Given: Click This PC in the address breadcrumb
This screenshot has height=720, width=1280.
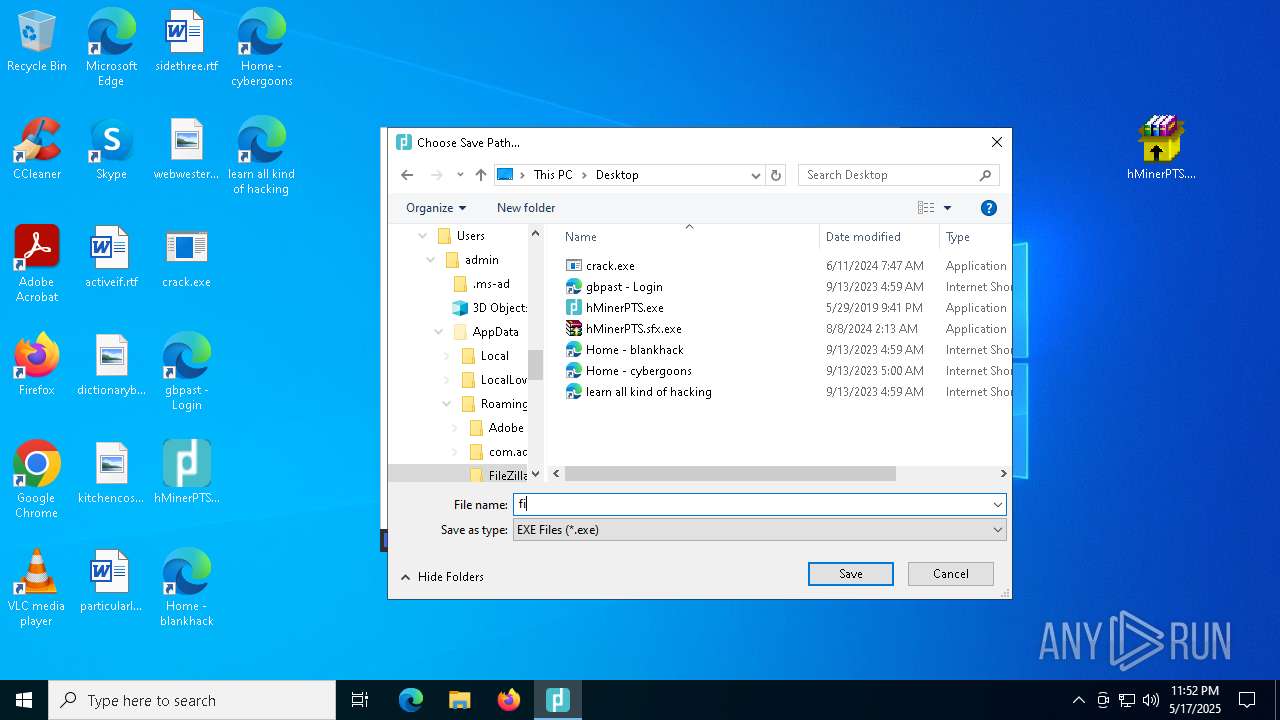Looking at the screenshot, I should [553, 175].
